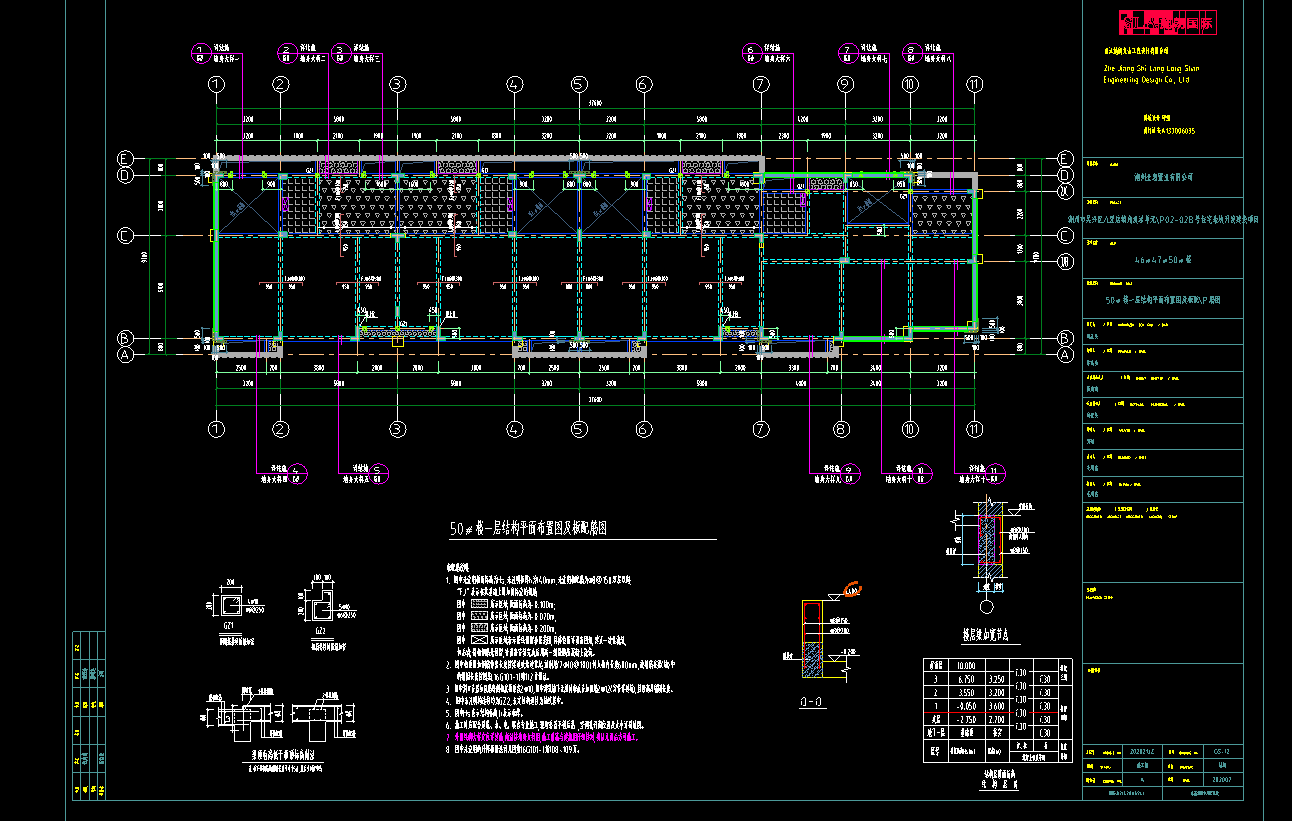
Task: Click elevation cell -0.050 in floor table
Action: (965, 705)
